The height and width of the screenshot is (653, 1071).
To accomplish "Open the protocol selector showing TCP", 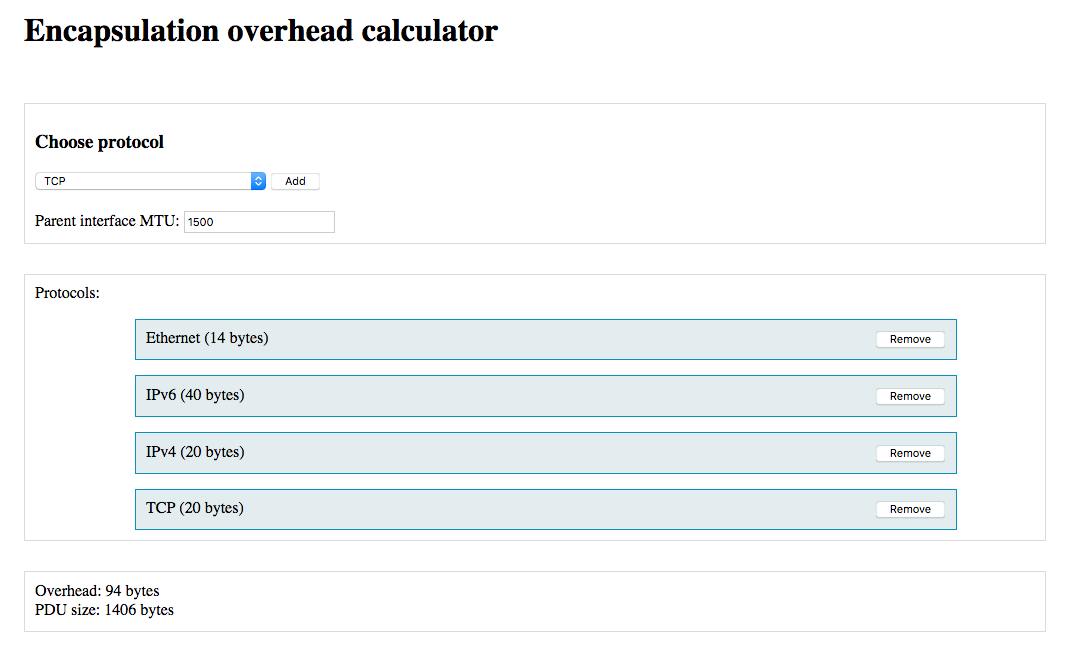I will click(x=150, y=181).
